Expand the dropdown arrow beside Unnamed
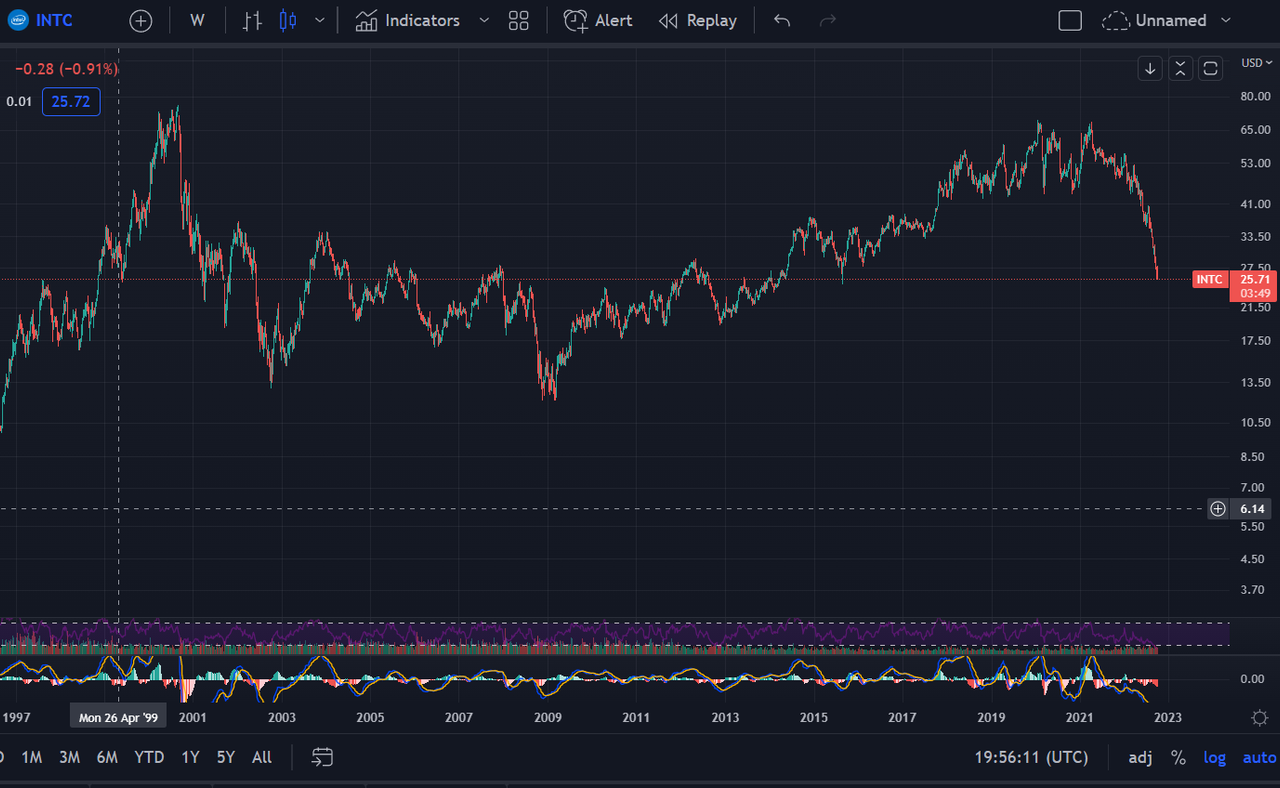The image size is (1280, 788). (1226, 20)
